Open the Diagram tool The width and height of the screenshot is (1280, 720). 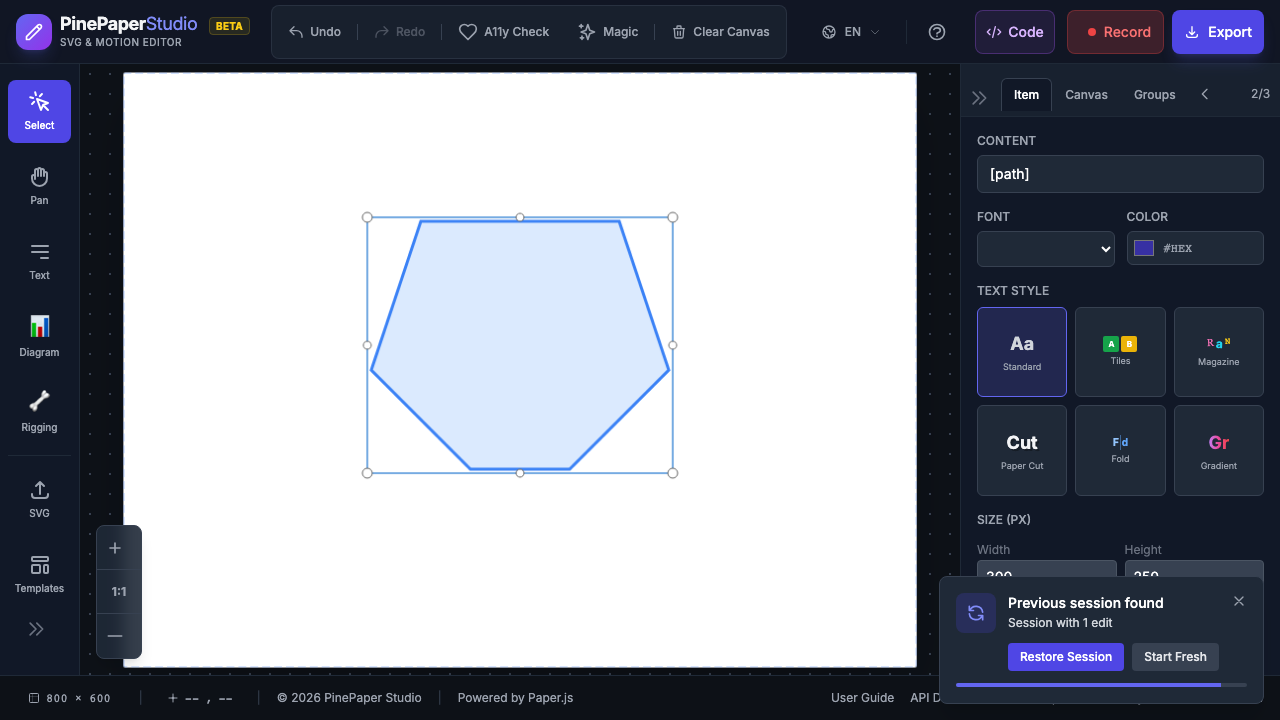pos(39,336)
